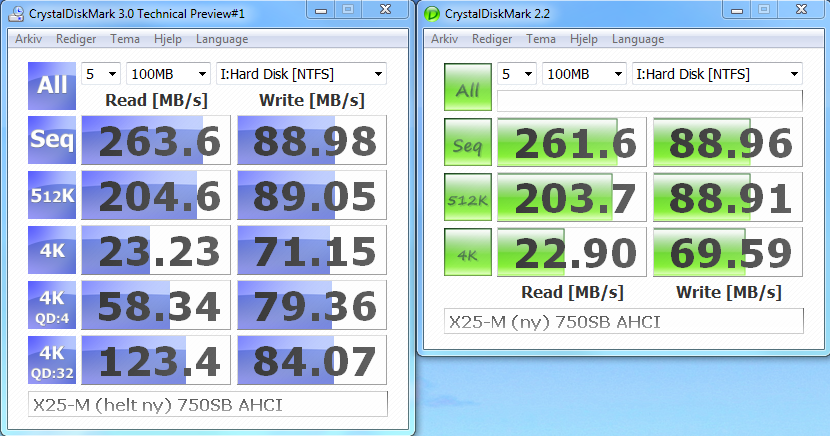The width and height of the screenshot is (830, 436).
Task: Click the 4K QD:4 write result 79.36
Action: tap(312, 305)
